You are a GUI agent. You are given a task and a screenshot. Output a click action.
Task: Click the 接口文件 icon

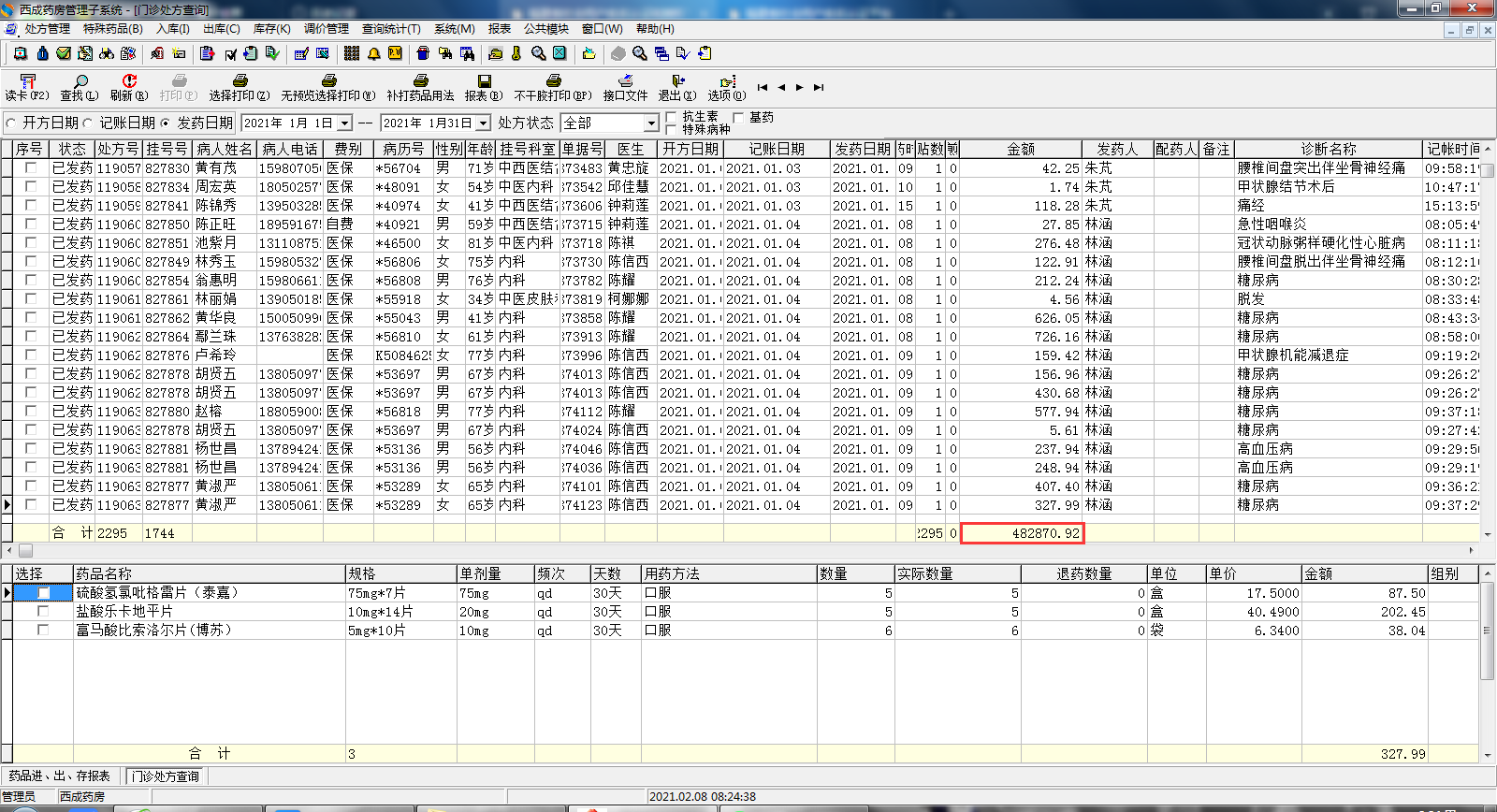pos(625,82)
